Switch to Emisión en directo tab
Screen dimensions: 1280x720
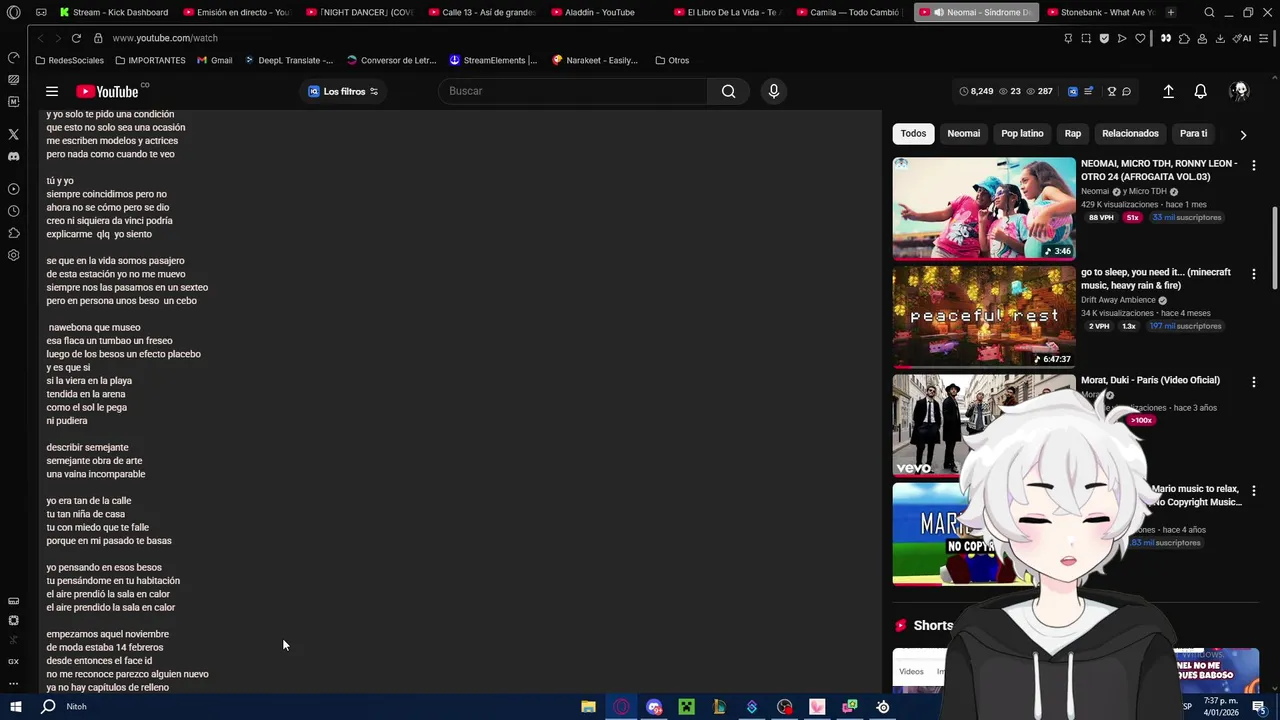pos(237,12)
